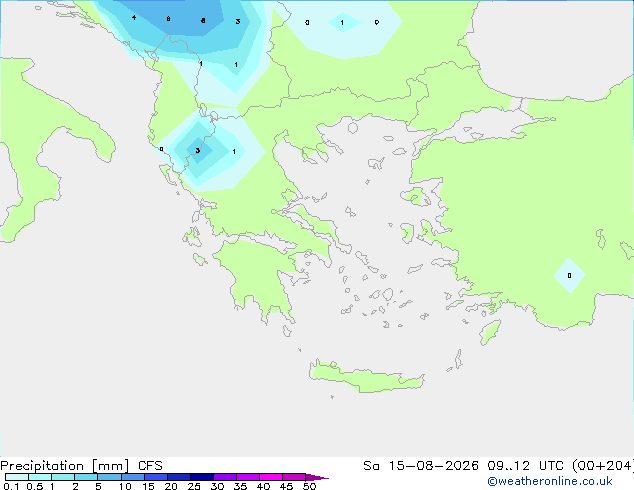634x490 pixels.
Task: Click the '0.1' legend label
Action: [x=11, y=486]
